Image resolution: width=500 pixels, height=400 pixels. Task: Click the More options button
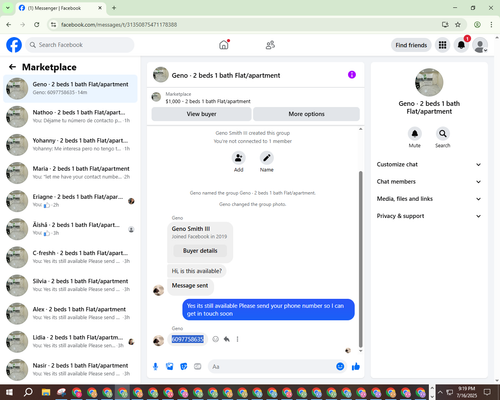tap(306, 114)
